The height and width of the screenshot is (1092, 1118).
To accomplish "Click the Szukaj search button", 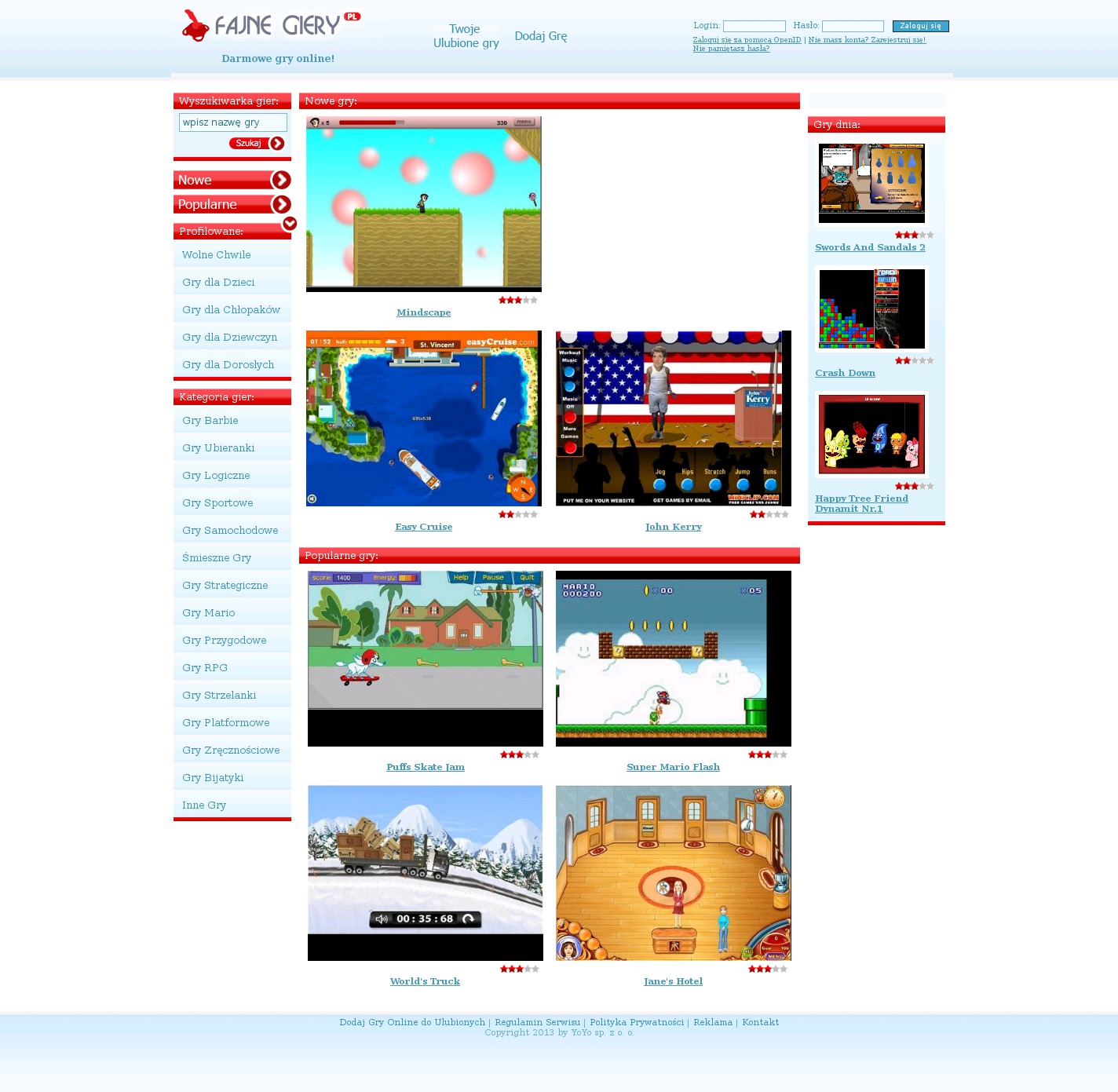I will pyautogui.click(x=257, y=144).
